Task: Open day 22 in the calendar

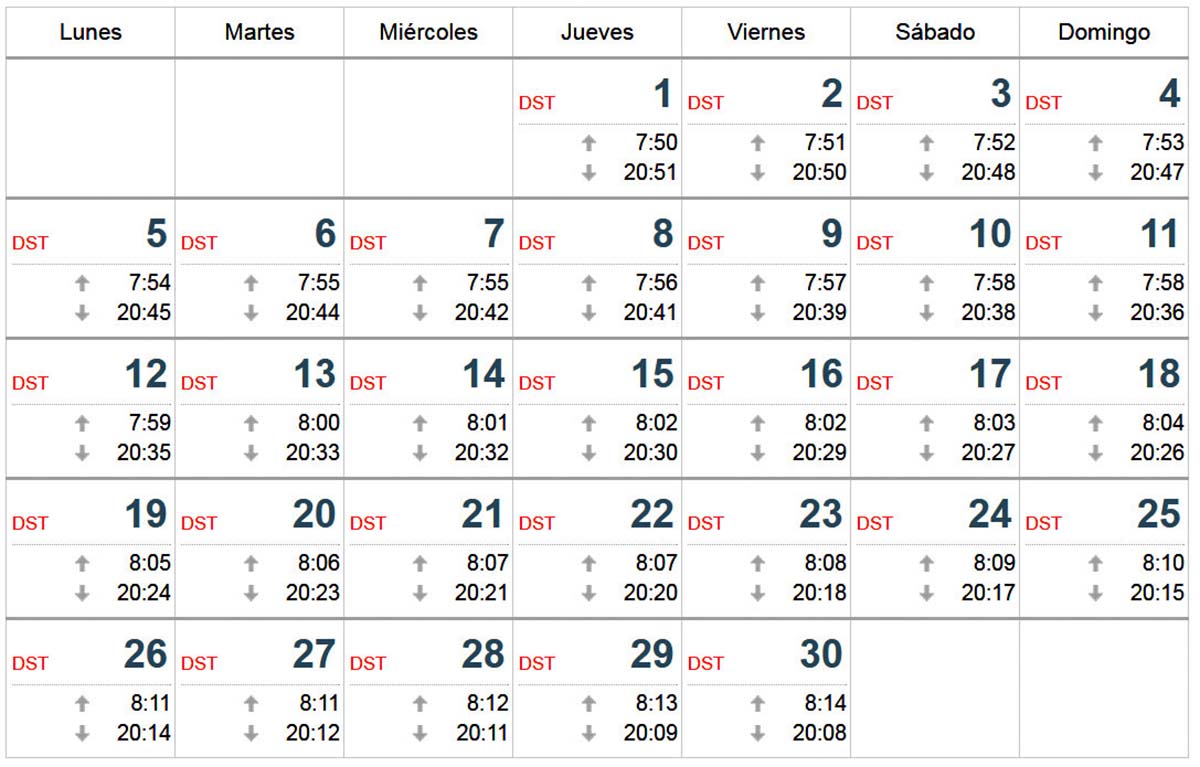Action: [597, 548]
